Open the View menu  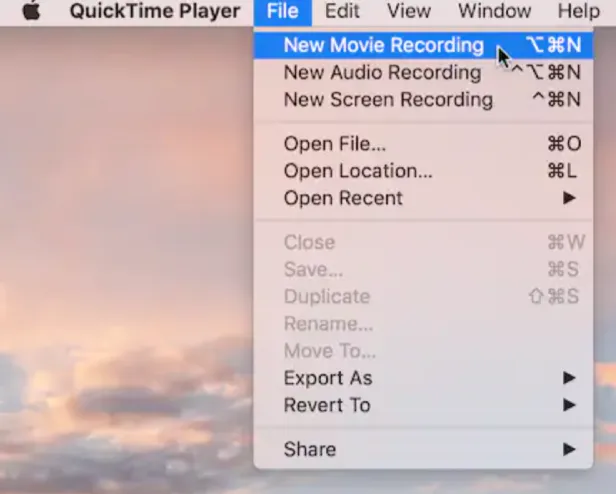pyautogui.click(x=408, y=12)
